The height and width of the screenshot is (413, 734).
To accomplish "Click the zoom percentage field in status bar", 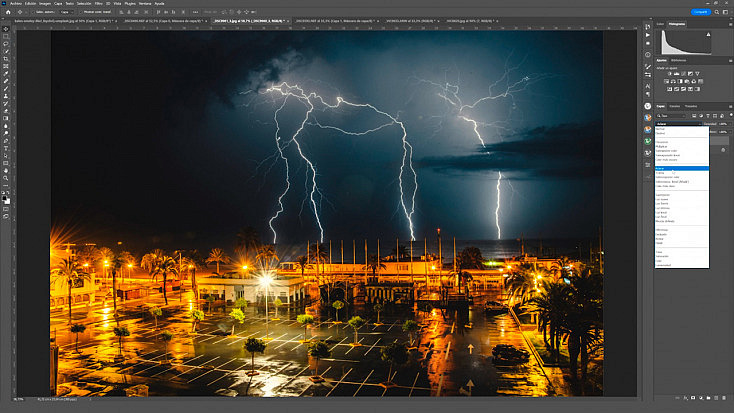I will [19, 399].
